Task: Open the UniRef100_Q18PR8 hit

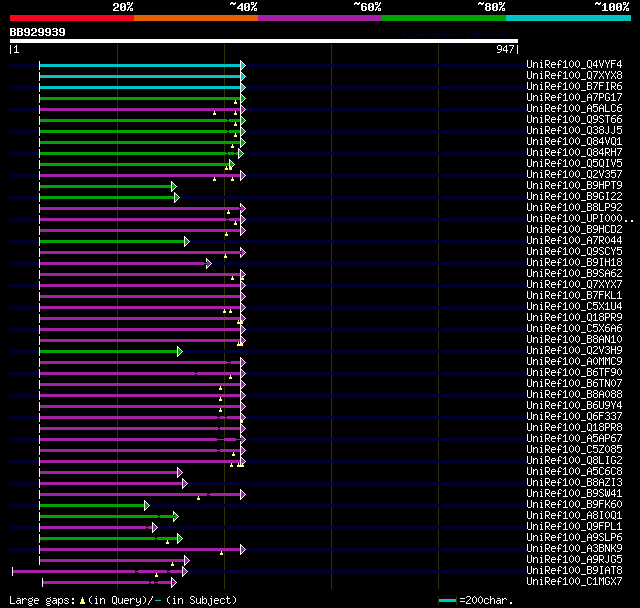Action: pos(574,428)
